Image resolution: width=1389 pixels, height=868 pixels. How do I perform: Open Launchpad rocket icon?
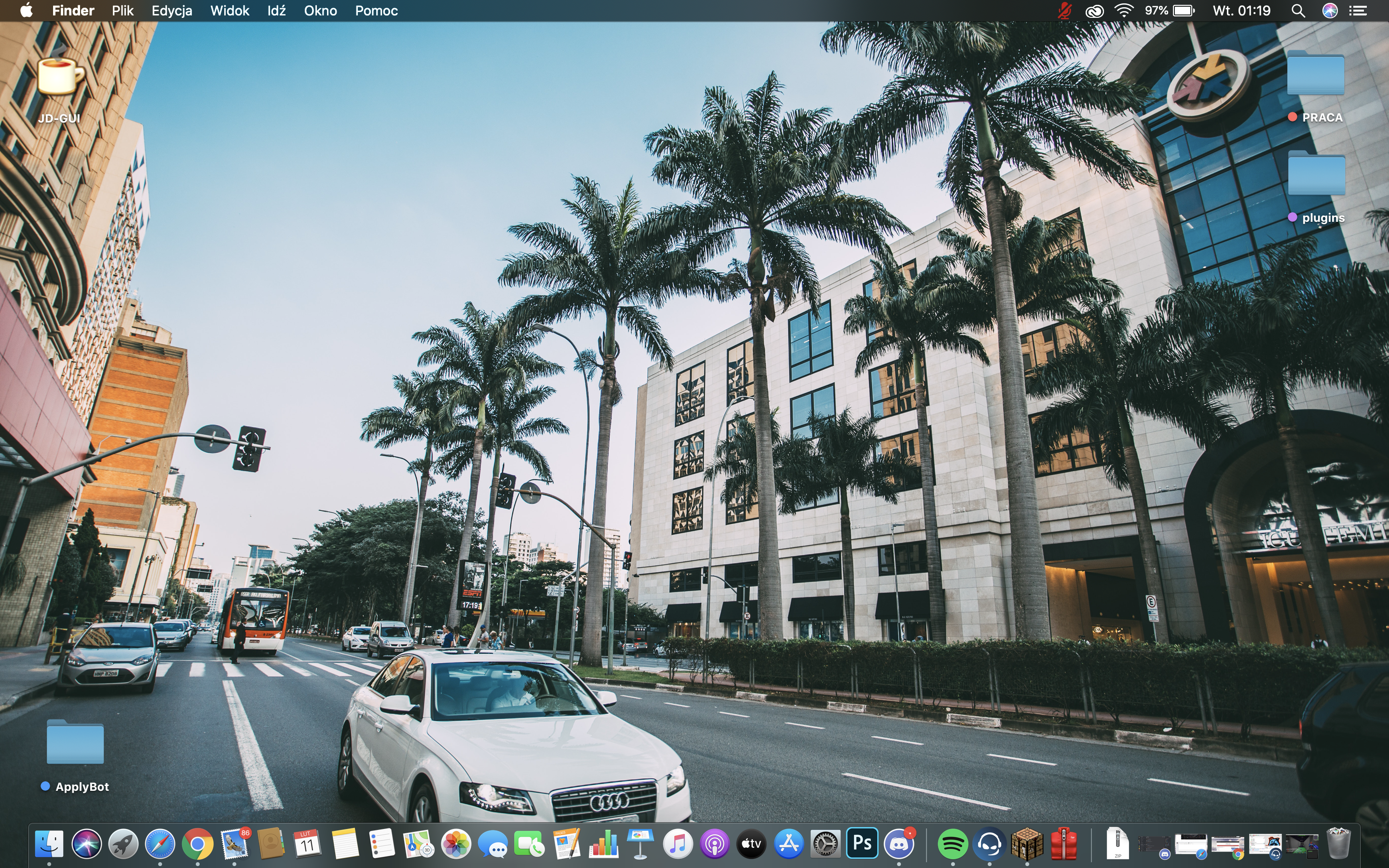123,844
